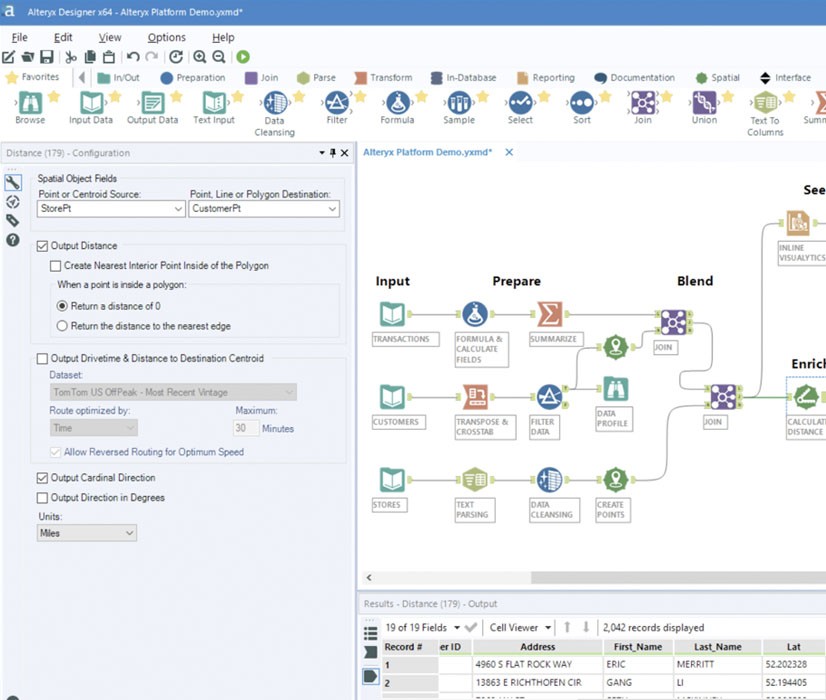Open the View menu
The height and width of the screenshot is (700, 826).
[110, 37]
